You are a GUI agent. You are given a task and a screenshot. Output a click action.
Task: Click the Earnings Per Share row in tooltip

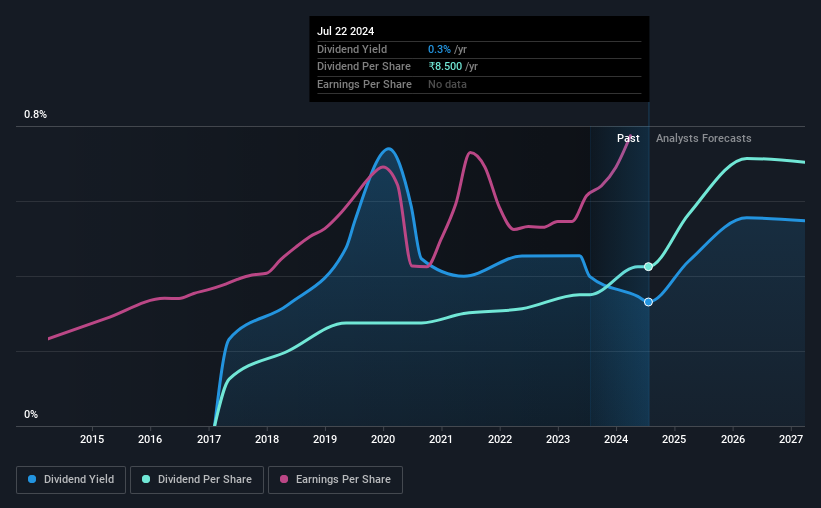coord(479,84)
